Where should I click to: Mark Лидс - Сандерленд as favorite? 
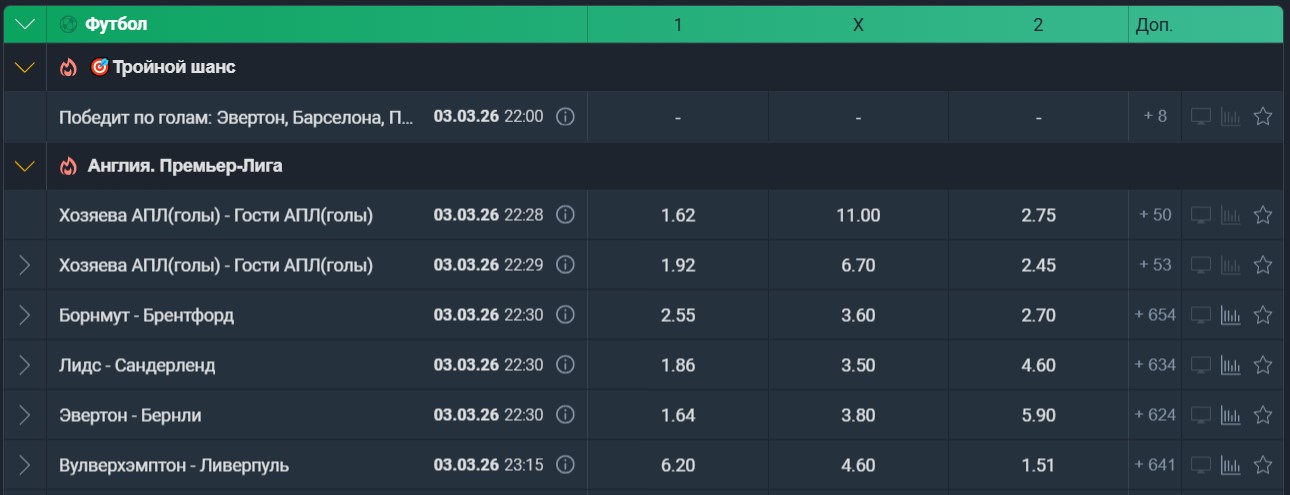point(1262,365)
